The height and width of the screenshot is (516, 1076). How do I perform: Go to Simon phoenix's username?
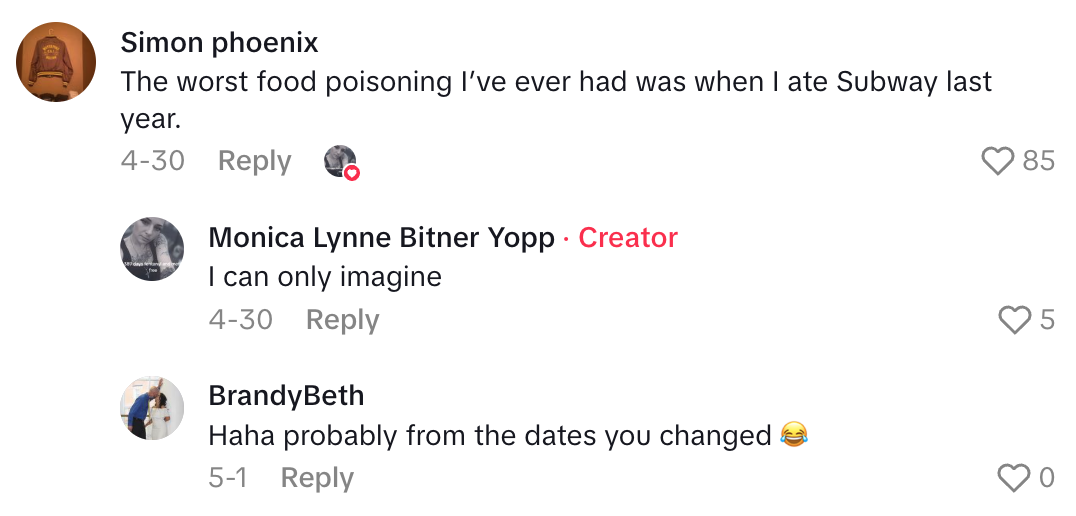(219, 43)
